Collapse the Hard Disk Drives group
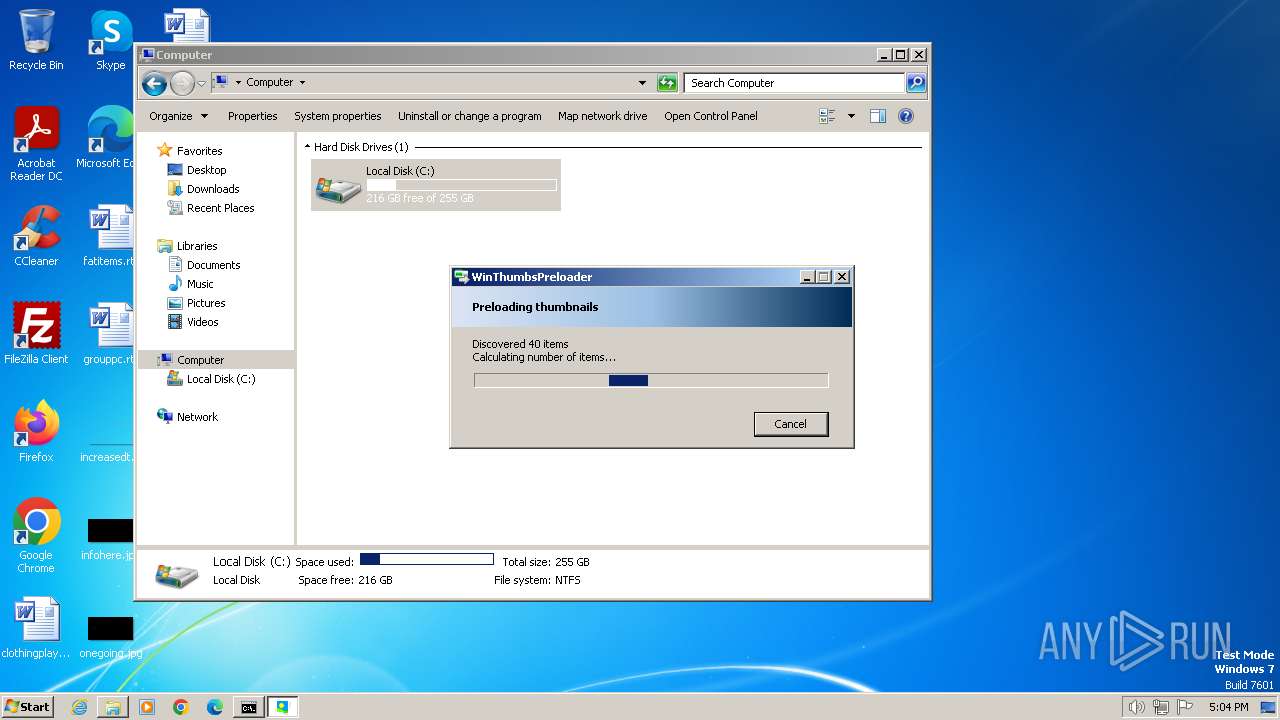 point(307,147)
